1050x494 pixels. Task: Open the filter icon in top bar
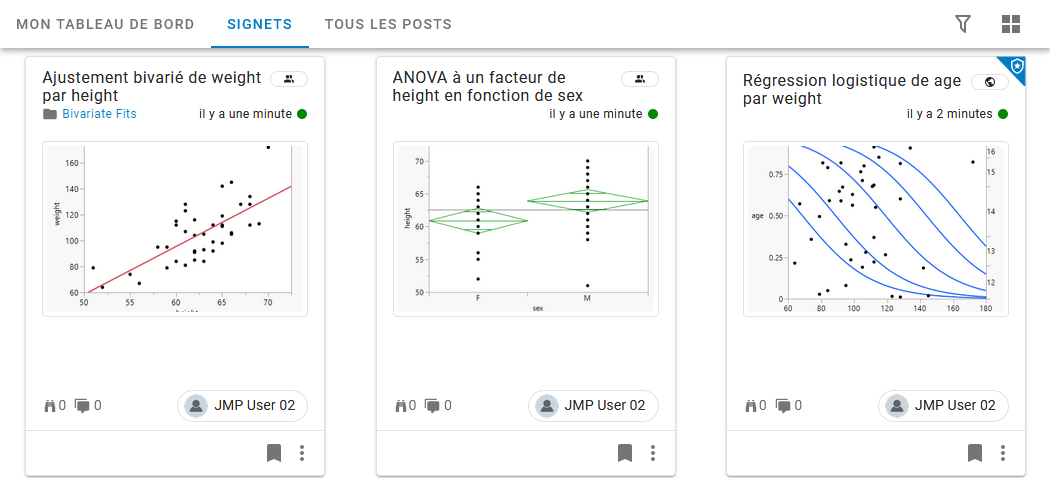963,24
